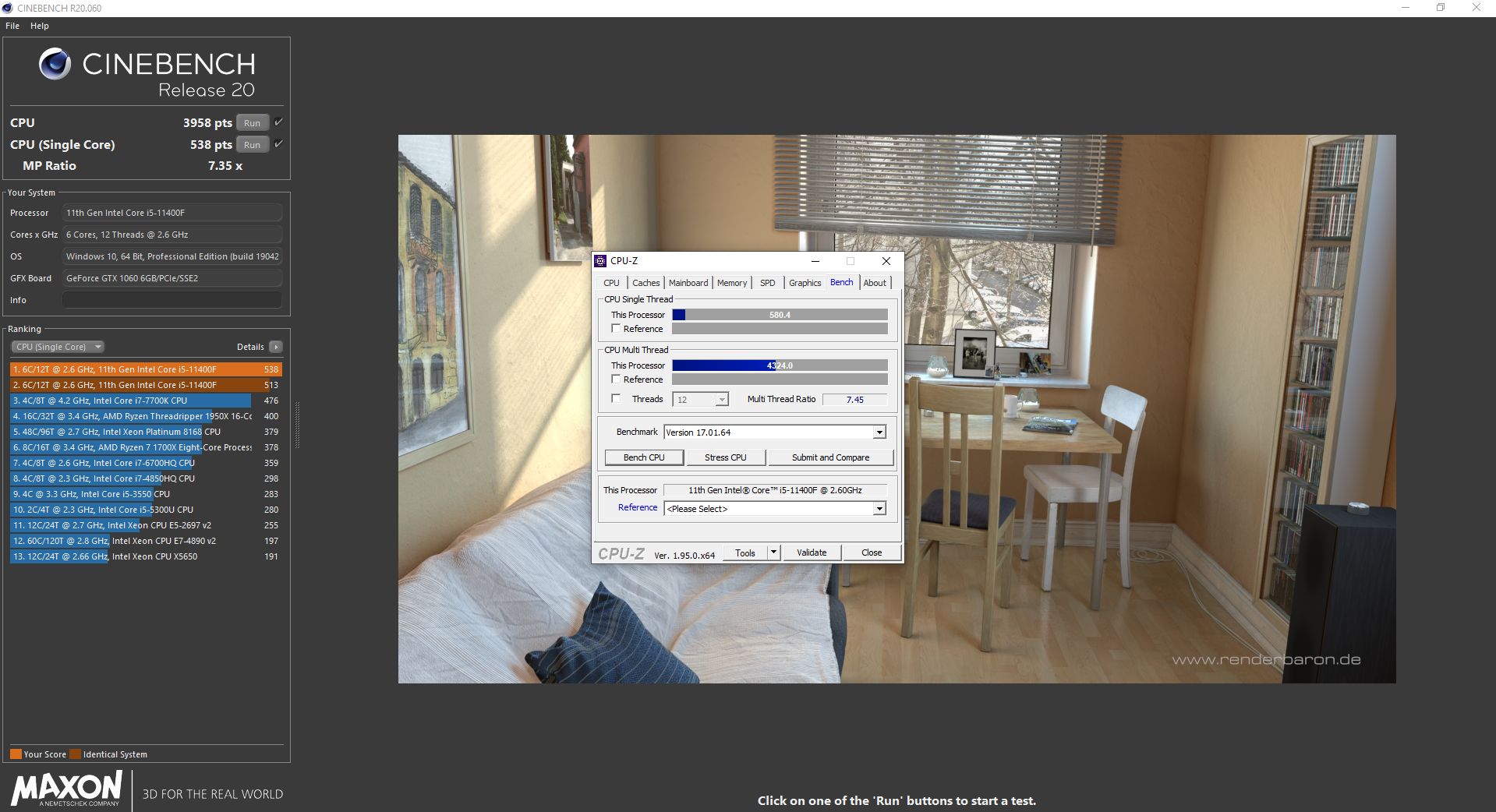Screen dimensions: 1496x812
Task: Toggle the CPU (Single Core) test checkmark
Action: (x=278, y=144)
